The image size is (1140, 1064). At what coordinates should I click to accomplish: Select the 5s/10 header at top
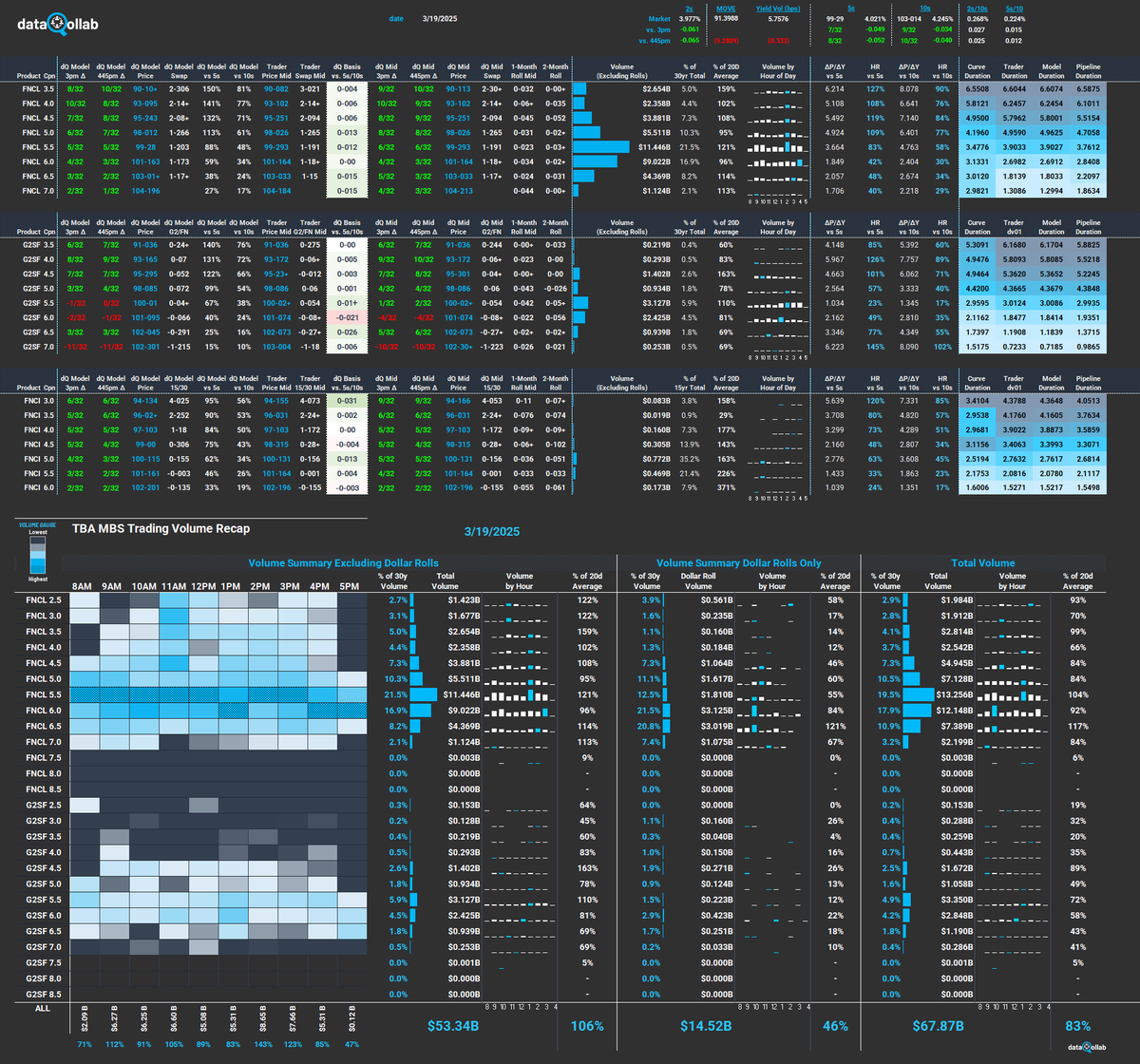(1014, 7)
